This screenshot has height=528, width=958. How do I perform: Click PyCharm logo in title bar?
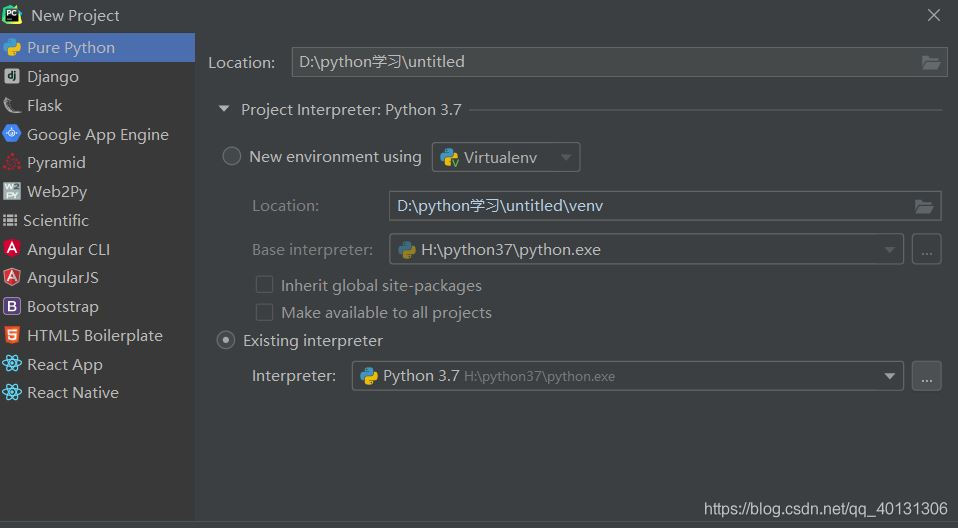[12, 14]
